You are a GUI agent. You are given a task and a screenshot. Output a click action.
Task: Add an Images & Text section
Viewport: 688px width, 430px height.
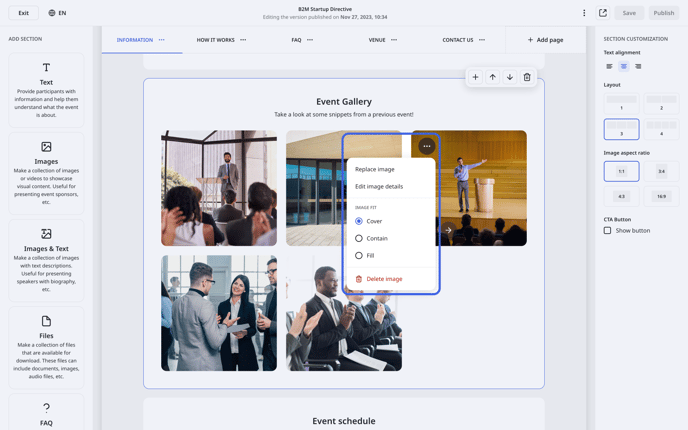click(46, 261)
